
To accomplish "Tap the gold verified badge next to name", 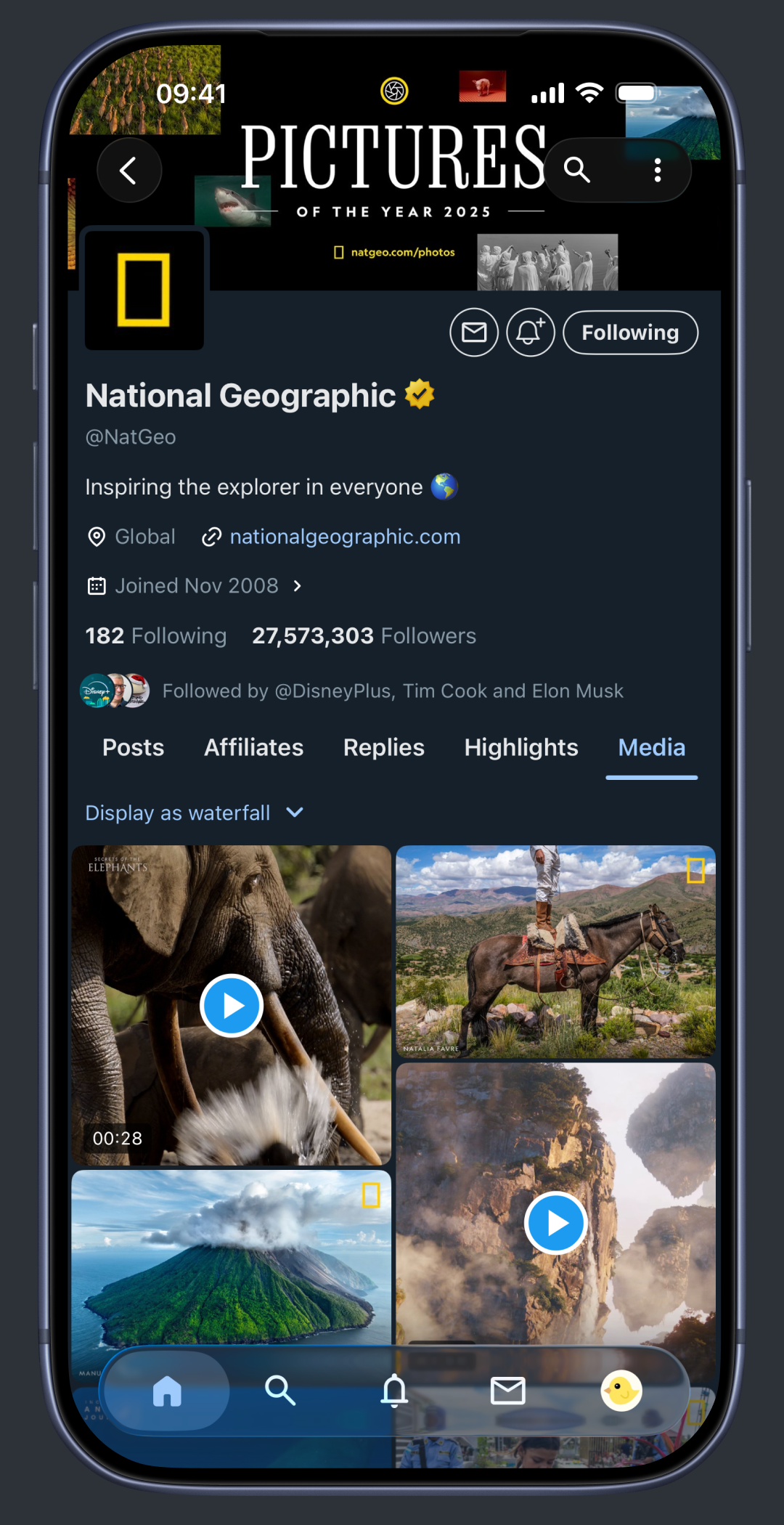I will (419, 394).
